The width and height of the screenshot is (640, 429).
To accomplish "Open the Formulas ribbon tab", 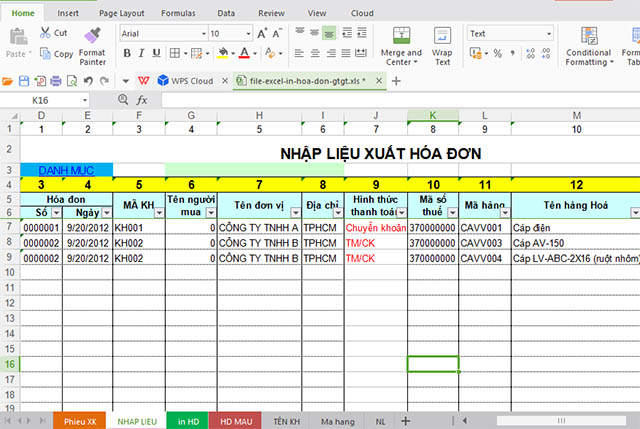I will (178, 13).
